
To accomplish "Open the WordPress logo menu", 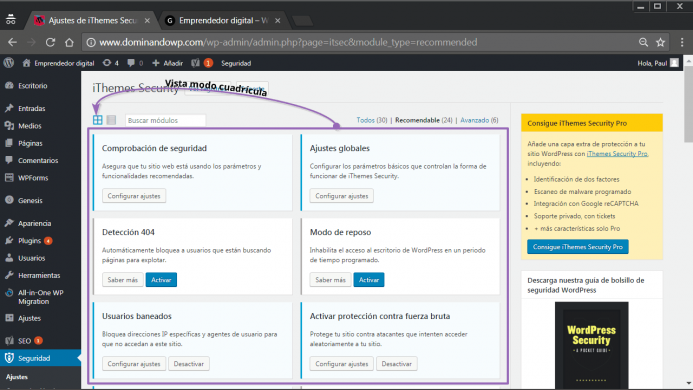I will pyautogui.click(x=9, y=63).
